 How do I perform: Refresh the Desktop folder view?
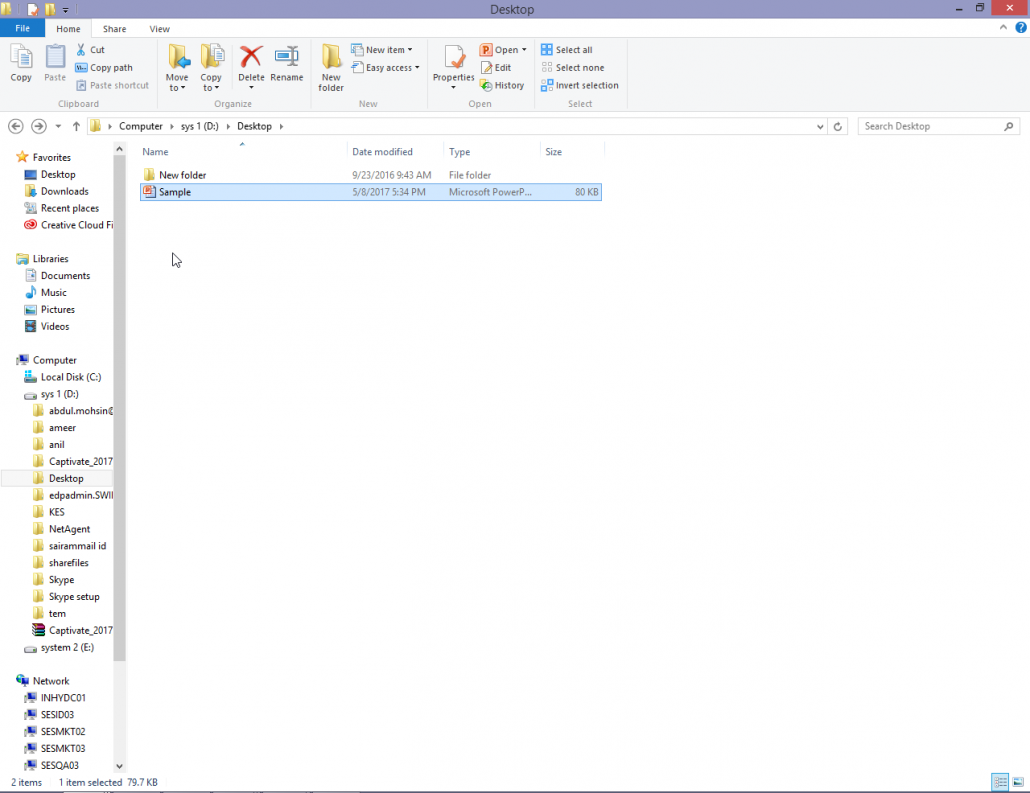coord(838,126)
